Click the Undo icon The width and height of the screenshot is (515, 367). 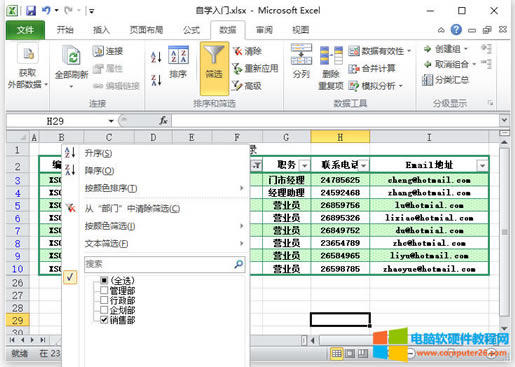click(46, 11)
